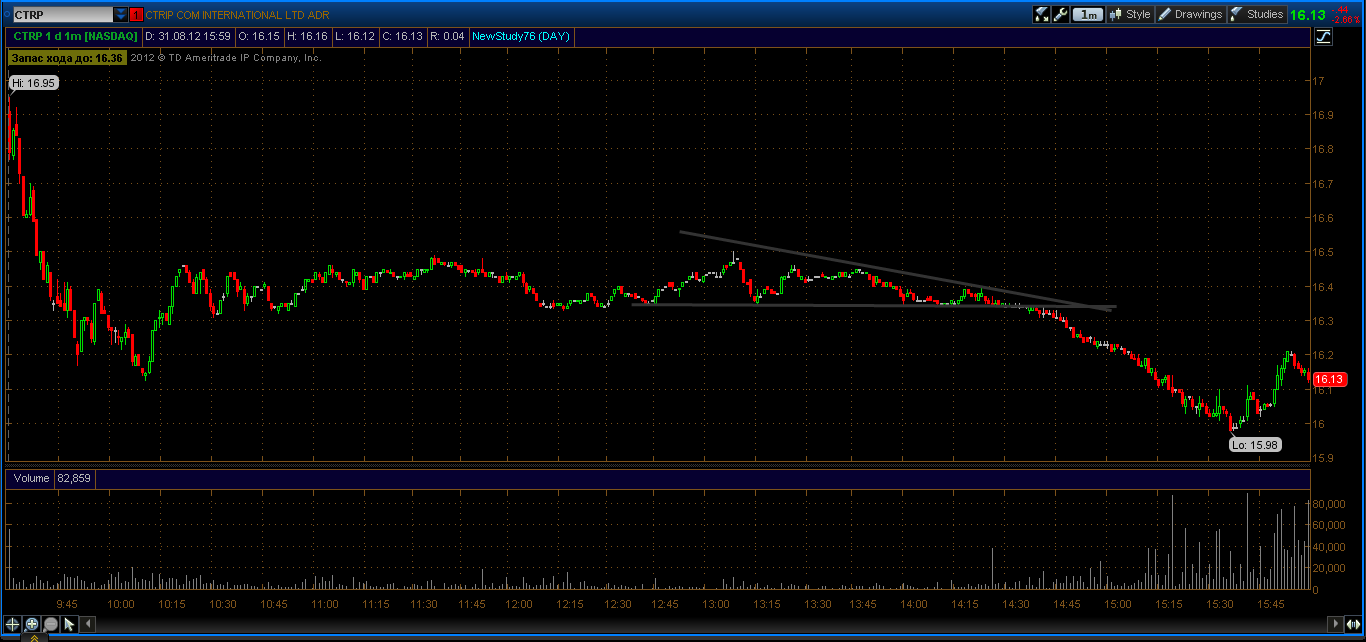Open the CTRP symbol dropdown arrow
Viewport: 1366px width, 642px height.
click(121, 15)
